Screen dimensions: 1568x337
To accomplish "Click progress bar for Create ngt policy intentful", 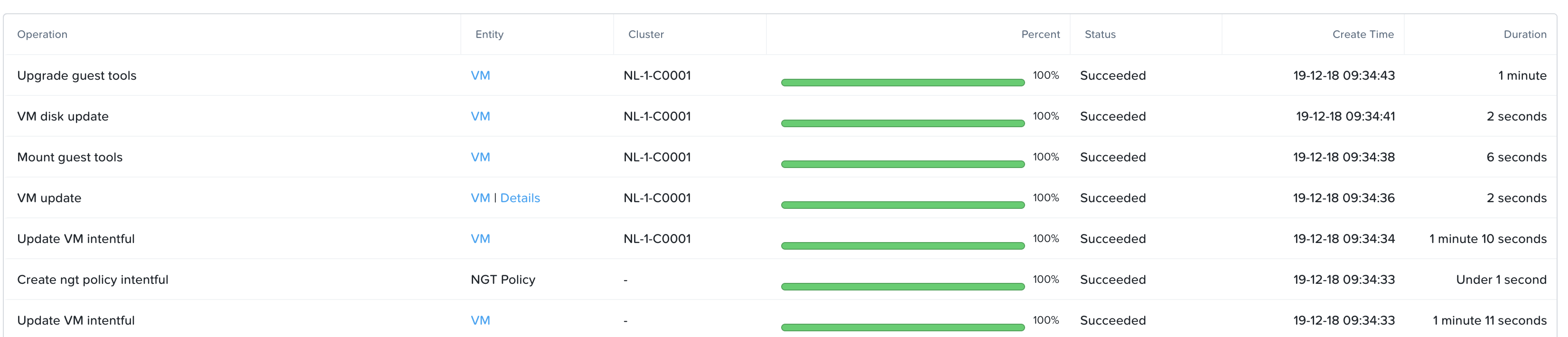I will [x=903, y=287].
